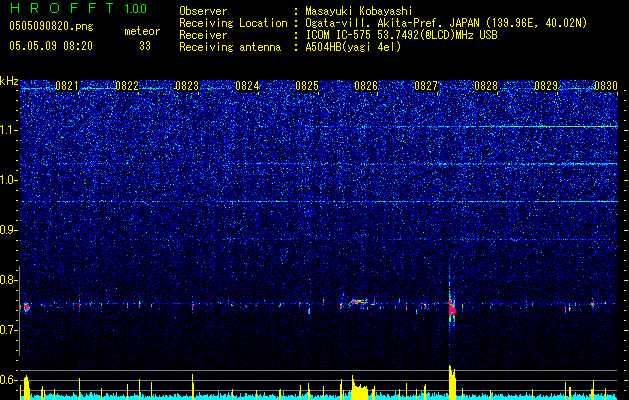The image size is (629, 400).
Task: Click the wide yellow power bump near 0826
Action: (359, 388)
